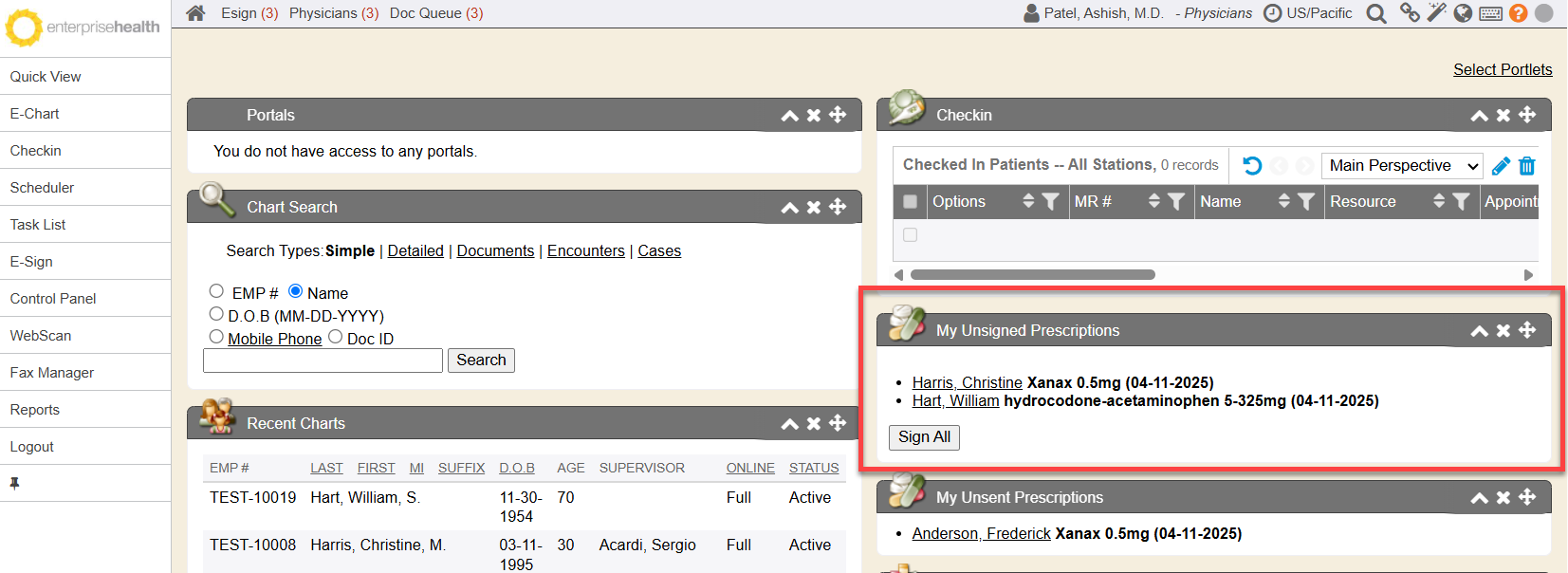Open the Select Portlets link
This screenshot has height=573, width=1568.
pyautogui.click(x=1503, y=69)
